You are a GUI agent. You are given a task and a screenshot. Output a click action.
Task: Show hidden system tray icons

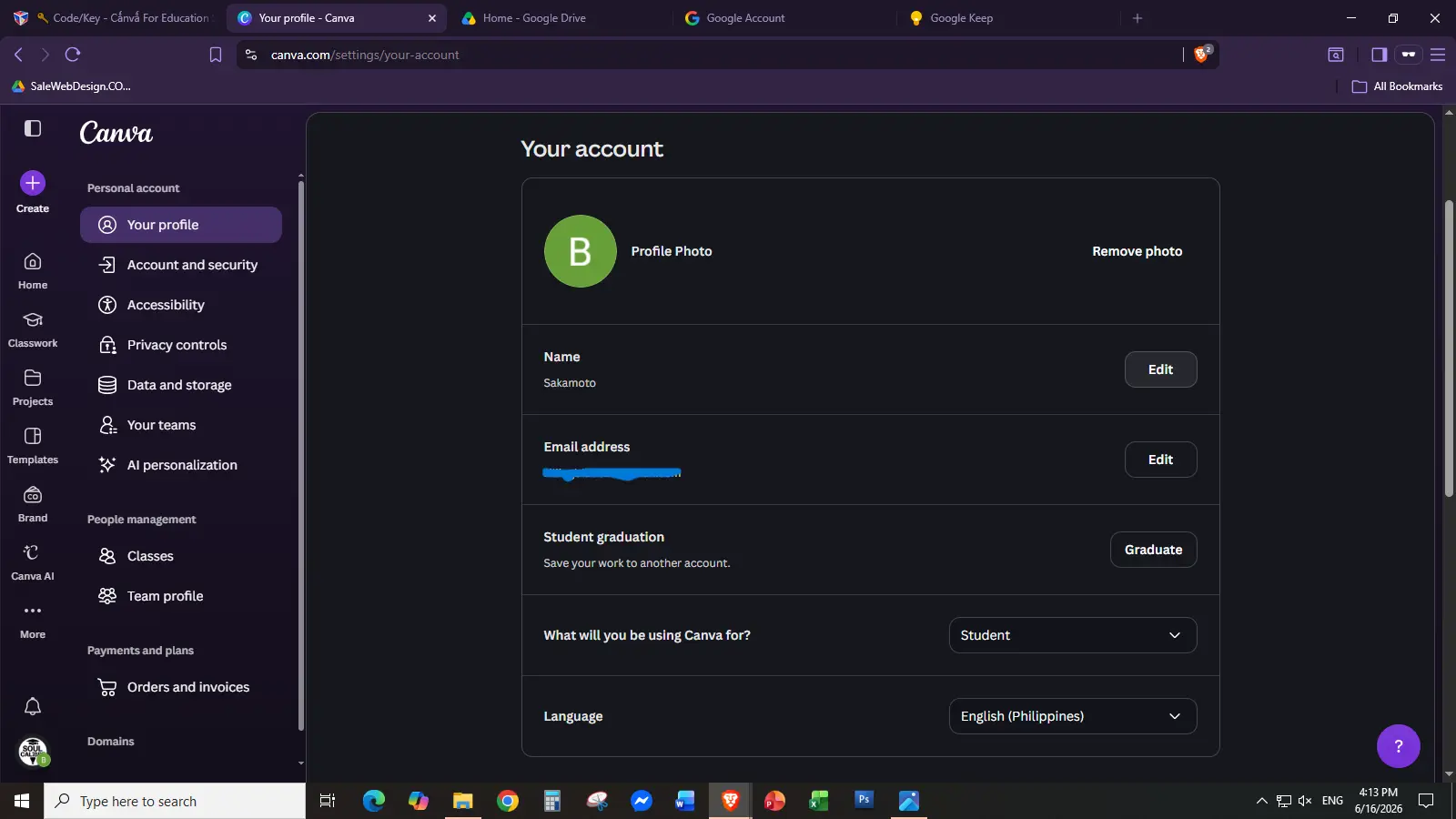tap(1261, 801)
